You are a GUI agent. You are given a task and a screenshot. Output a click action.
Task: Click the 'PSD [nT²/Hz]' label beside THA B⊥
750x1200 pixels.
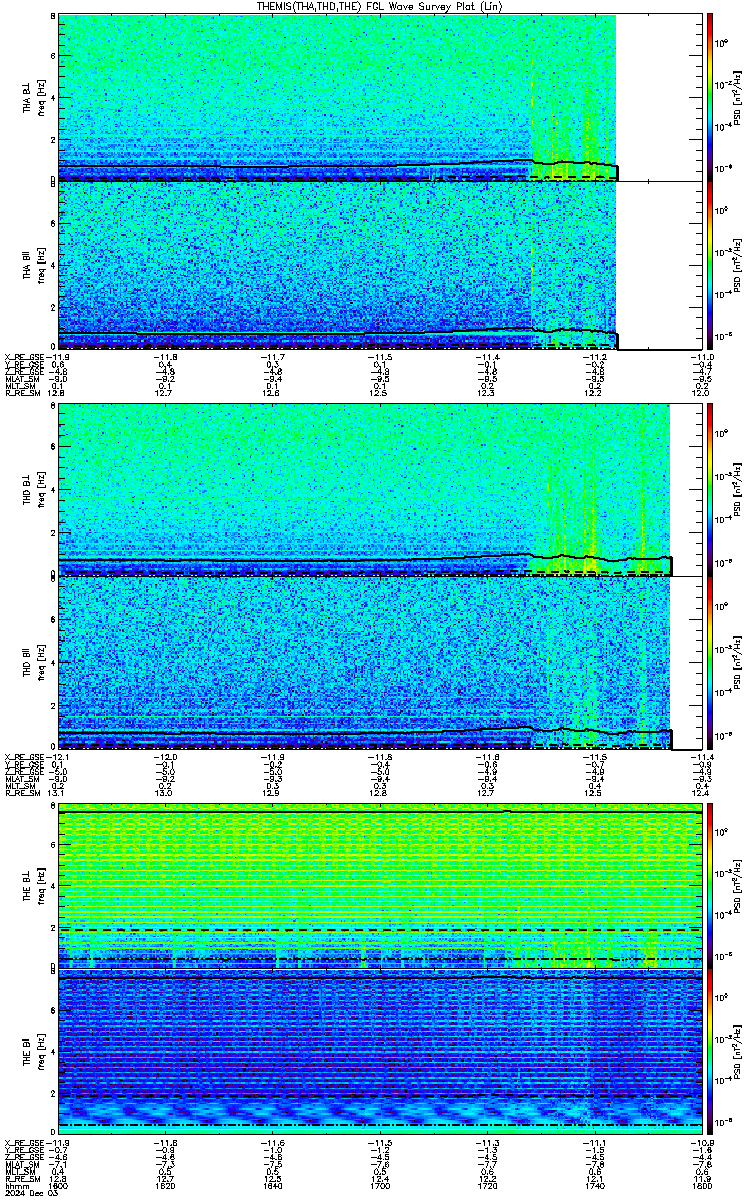click(x=737, y=97)
